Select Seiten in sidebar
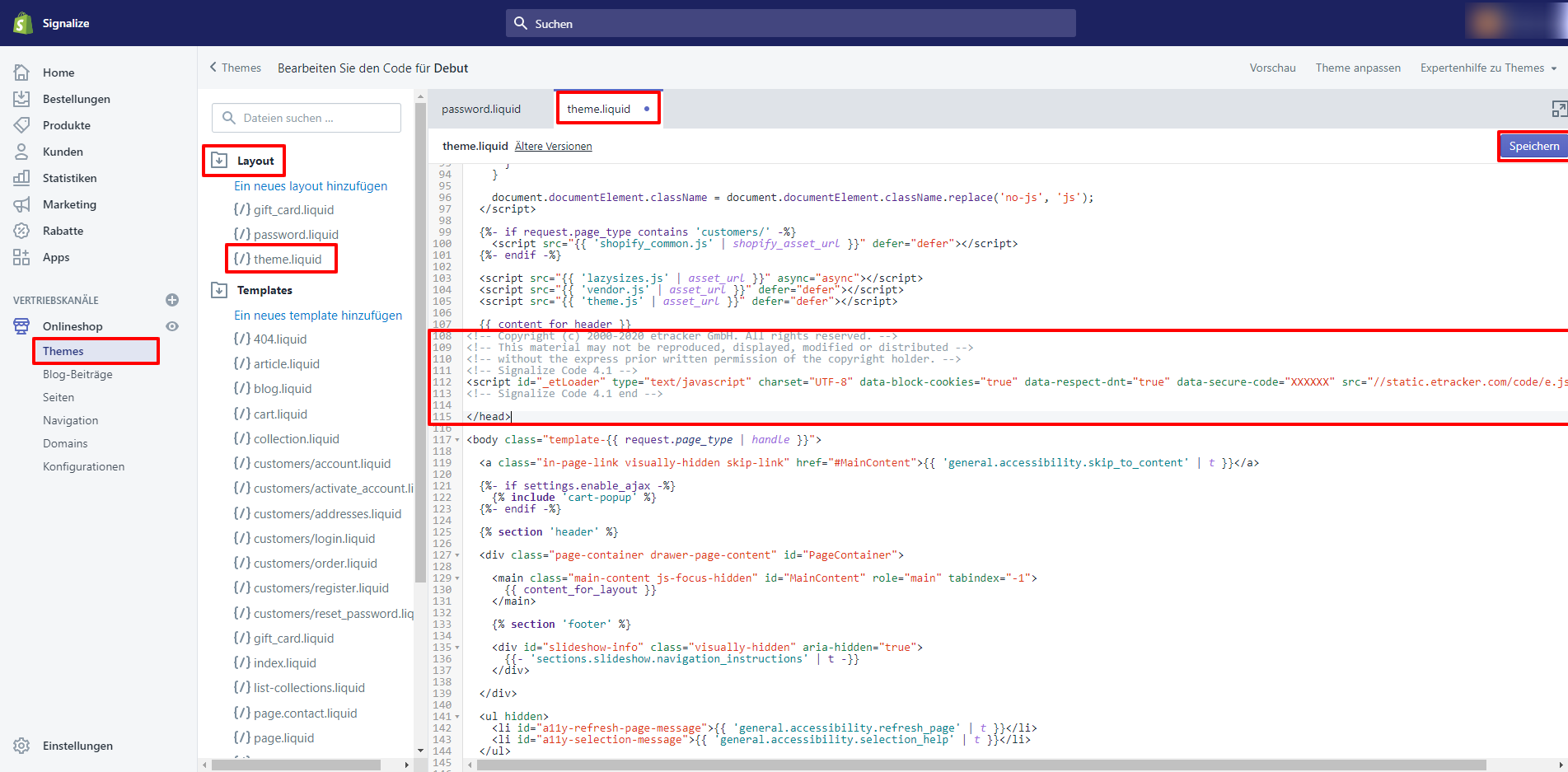This screenshot has height=772, width=1568. click(59, 397)
